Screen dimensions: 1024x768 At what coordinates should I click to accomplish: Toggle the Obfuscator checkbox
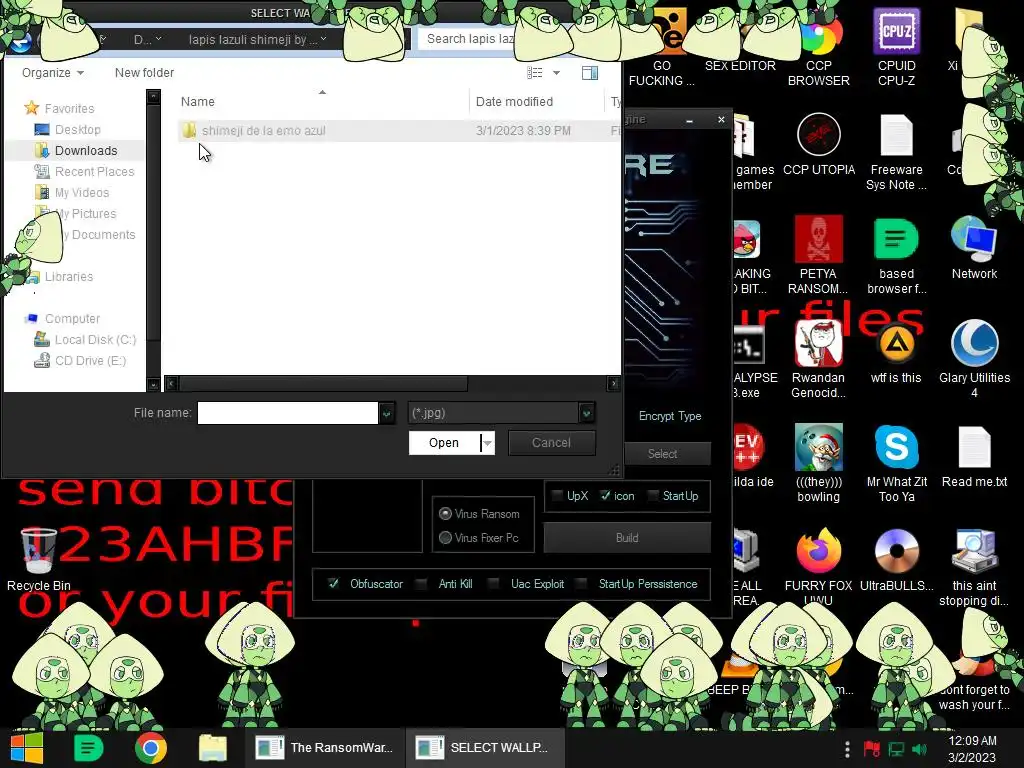[334, 583]
